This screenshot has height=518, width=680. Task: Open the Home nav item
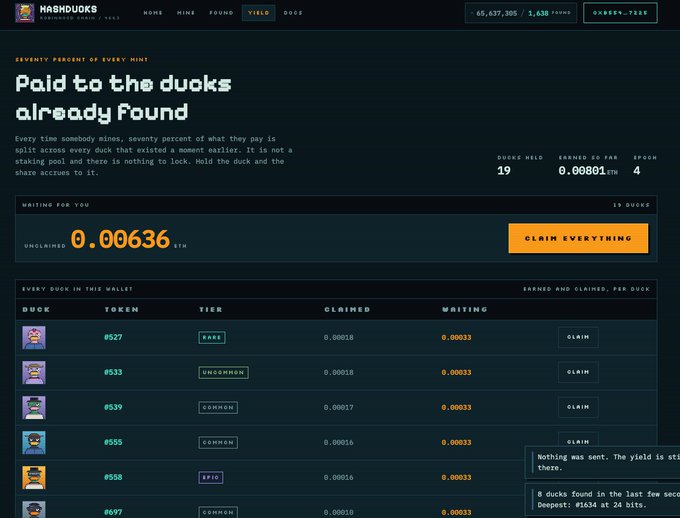point(153,13)
